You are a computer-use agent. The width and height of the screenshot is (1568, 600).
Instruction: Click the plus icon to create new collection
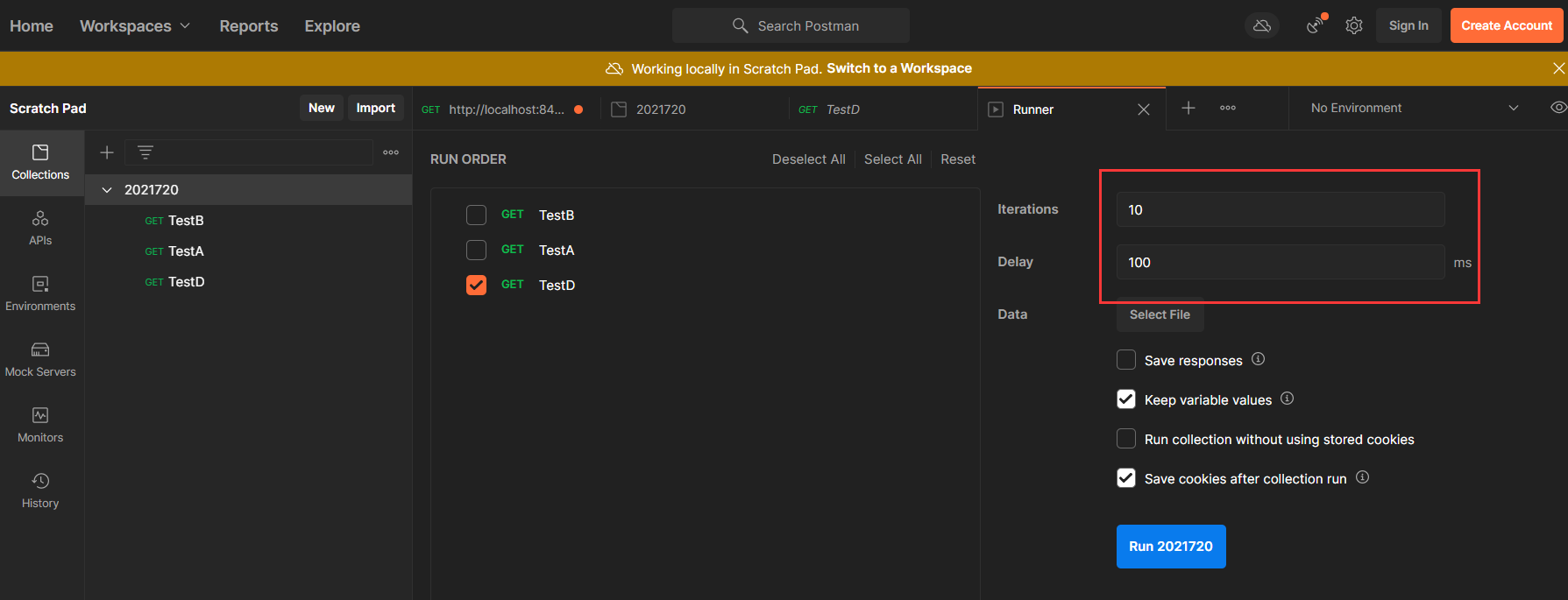107,152
